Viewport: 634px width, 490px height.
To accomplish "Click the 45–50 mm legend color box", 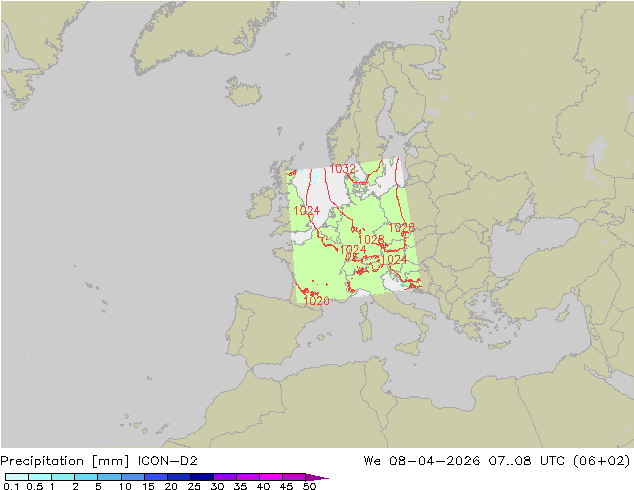I will [294, 477].
